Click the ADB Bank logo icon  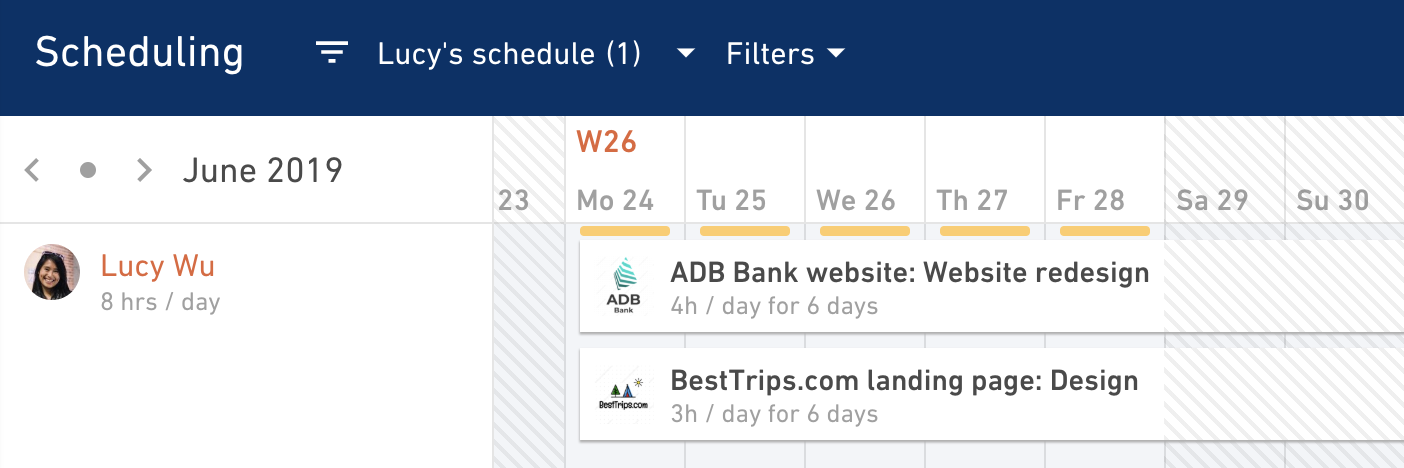623,285
